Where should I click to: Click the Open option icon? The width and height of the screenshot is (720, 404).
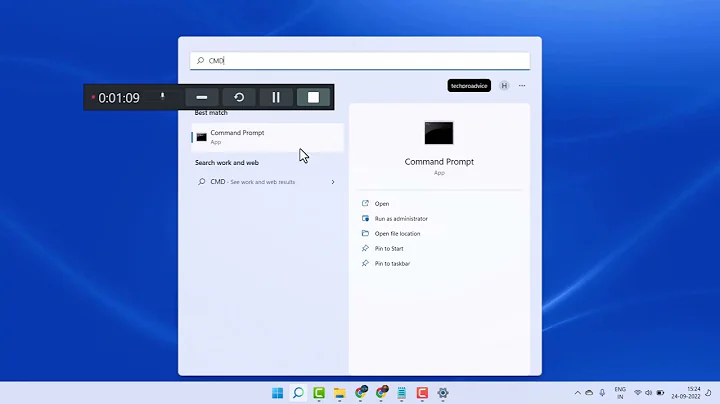[x=365, y=203]
